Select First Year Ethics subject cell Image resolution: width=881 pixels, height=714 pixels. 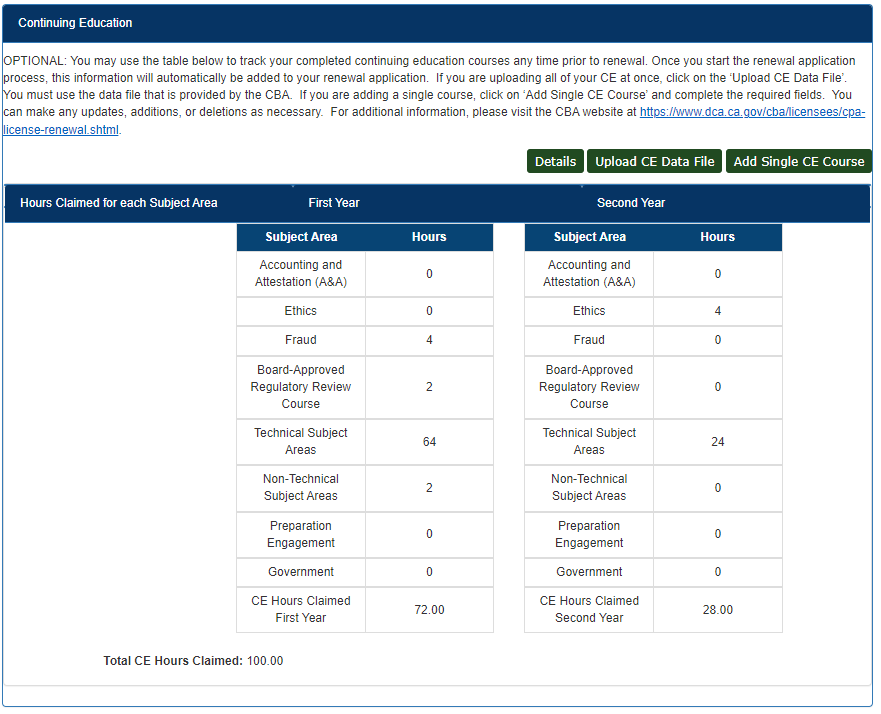(301, 311)
